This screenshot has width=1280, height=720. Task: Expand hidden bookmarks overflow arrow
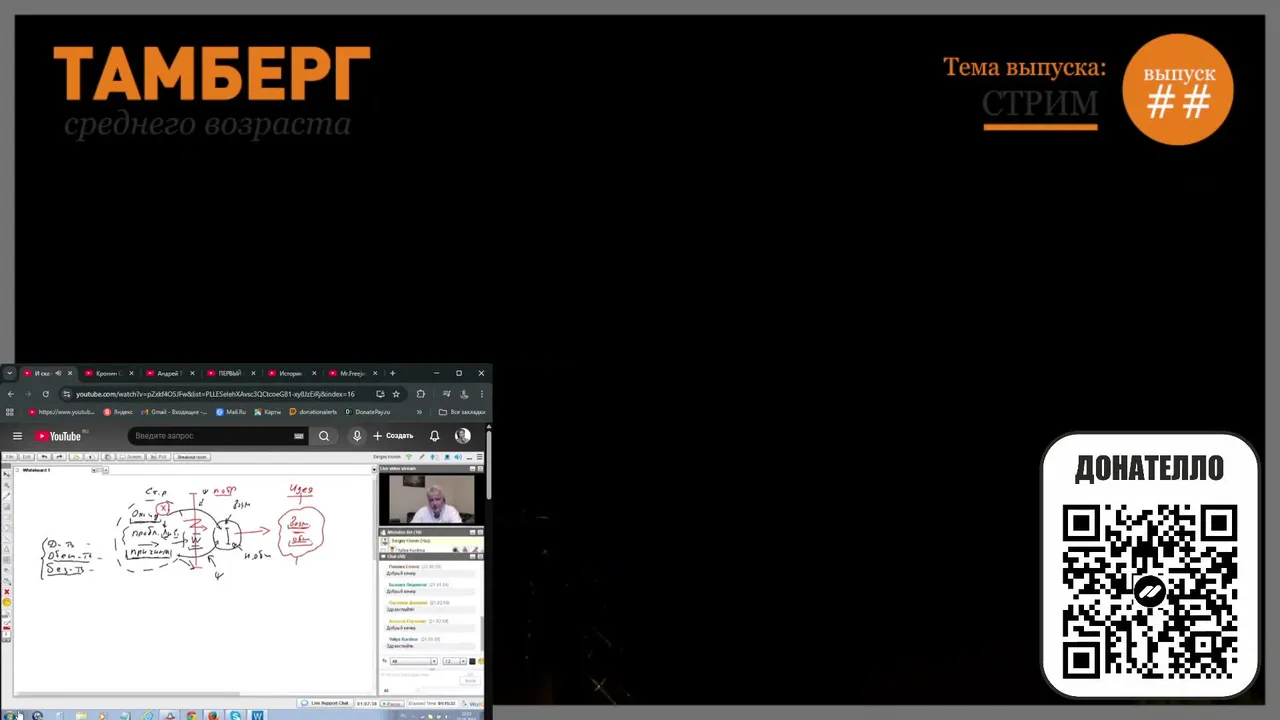419,412
